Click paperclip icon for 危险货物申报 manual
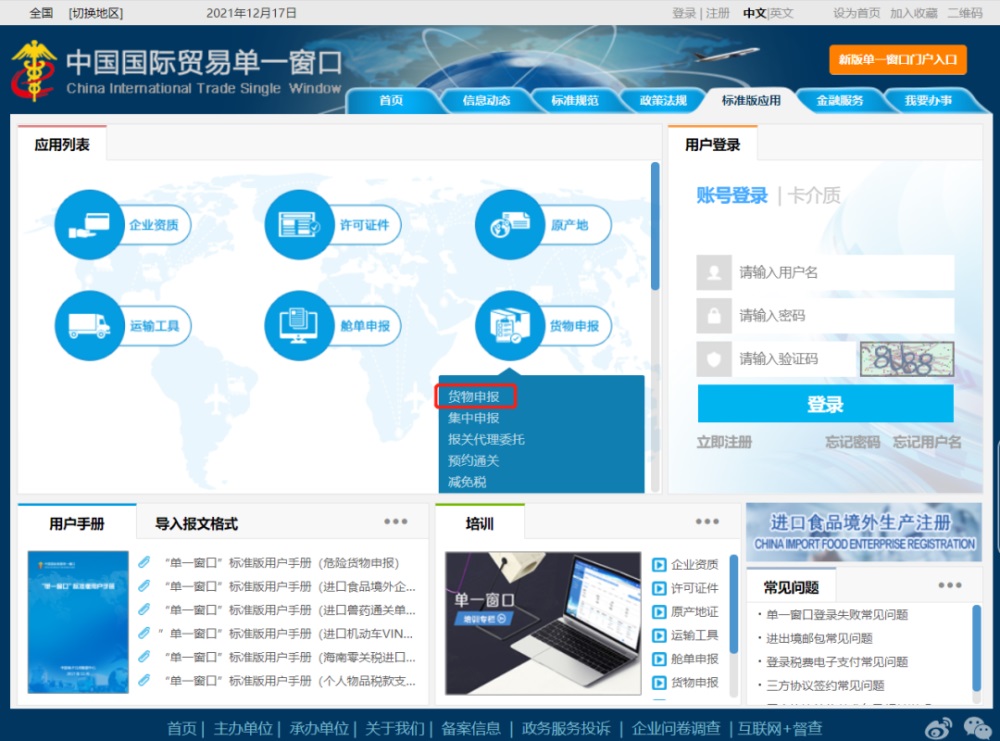This screenshot has width=1000, height=741. tap(145, 562)
